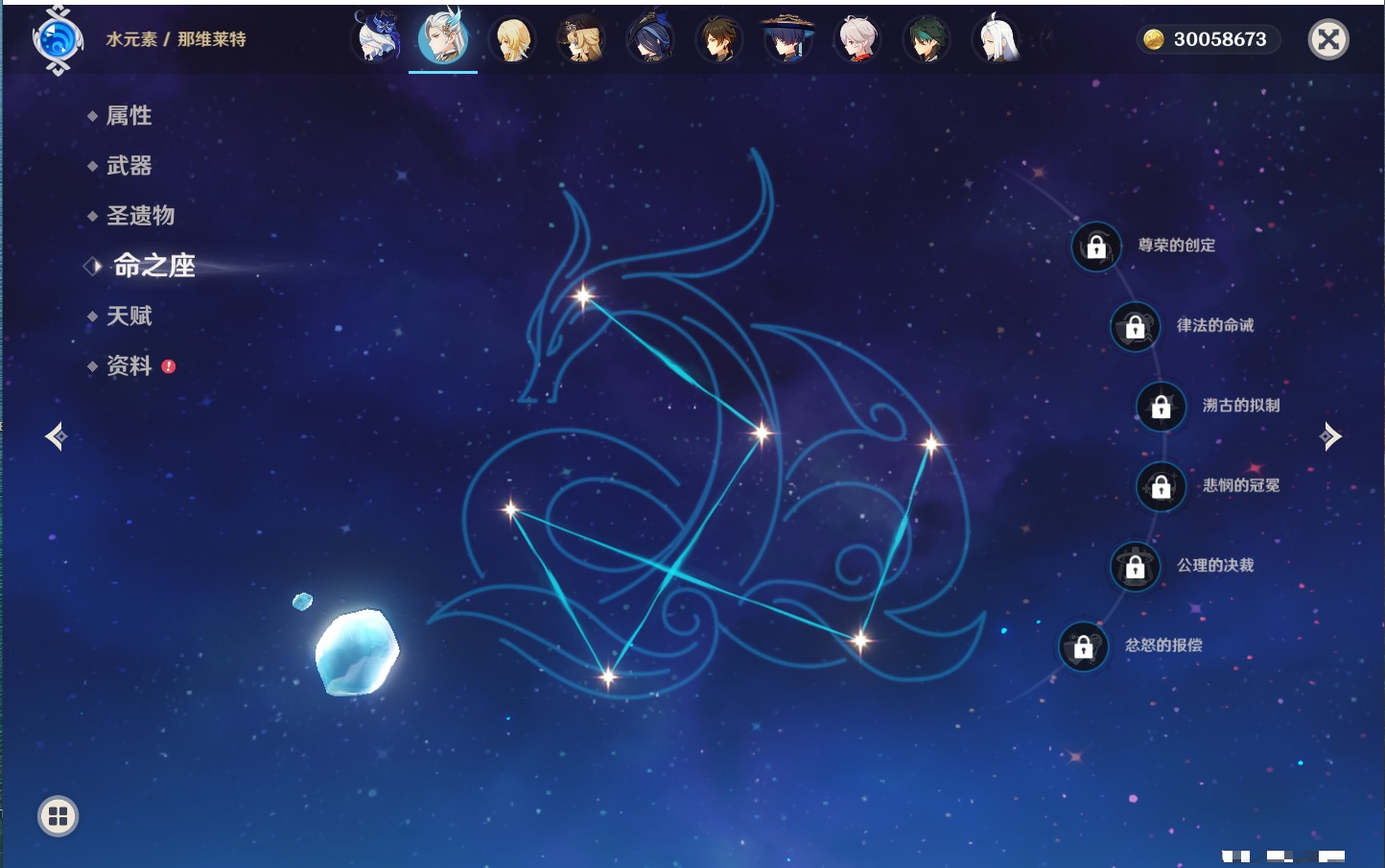
Task: Click the Mora balance 30058673
Action: (1220, 39)
